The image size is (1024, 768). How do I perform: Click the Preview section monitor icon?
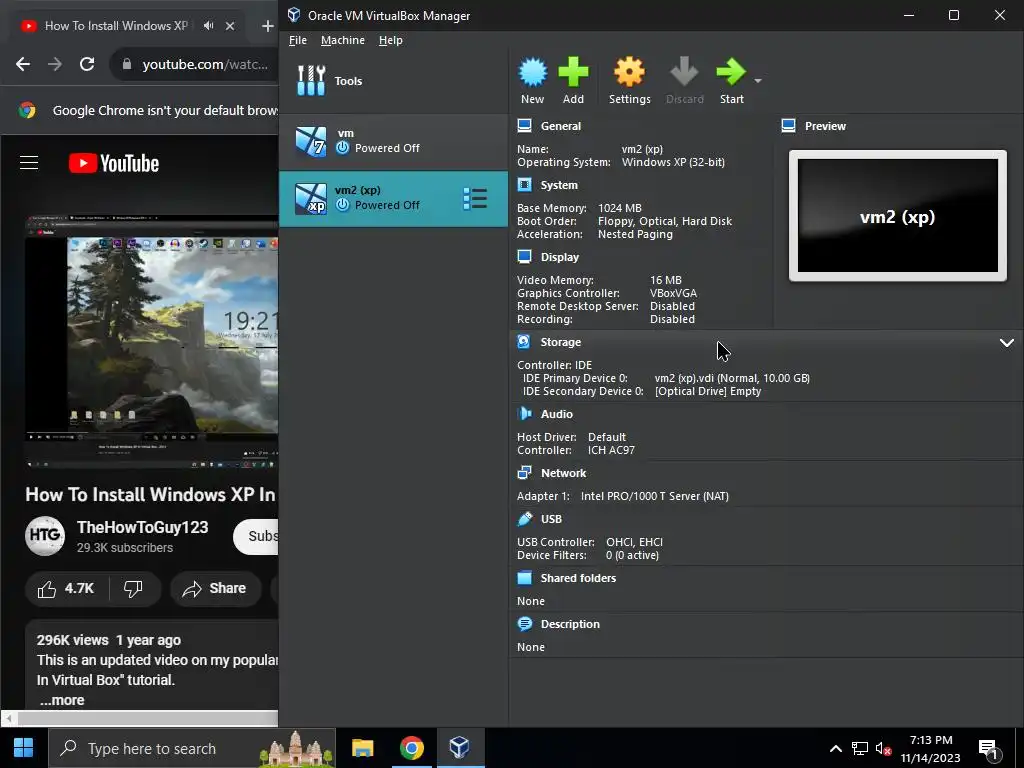coord(788,125)
